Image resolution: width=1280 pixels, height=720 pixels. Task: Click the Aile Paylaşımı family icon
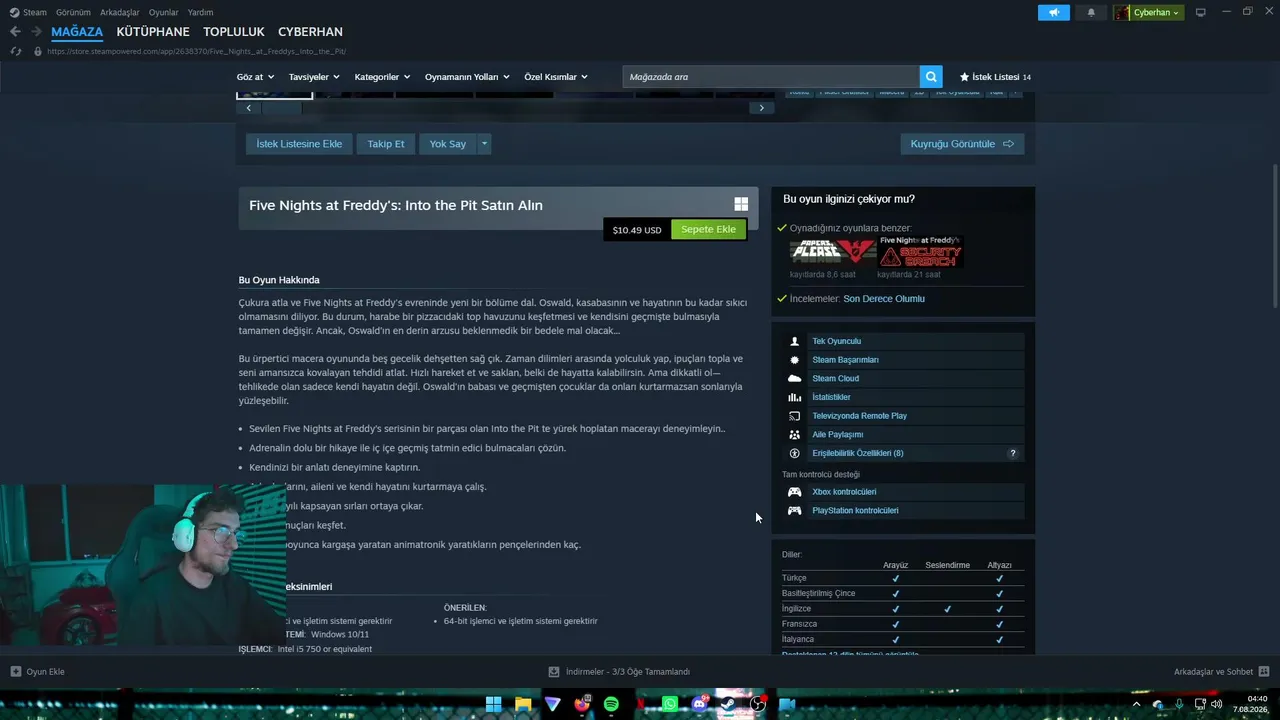pos(794,435)
